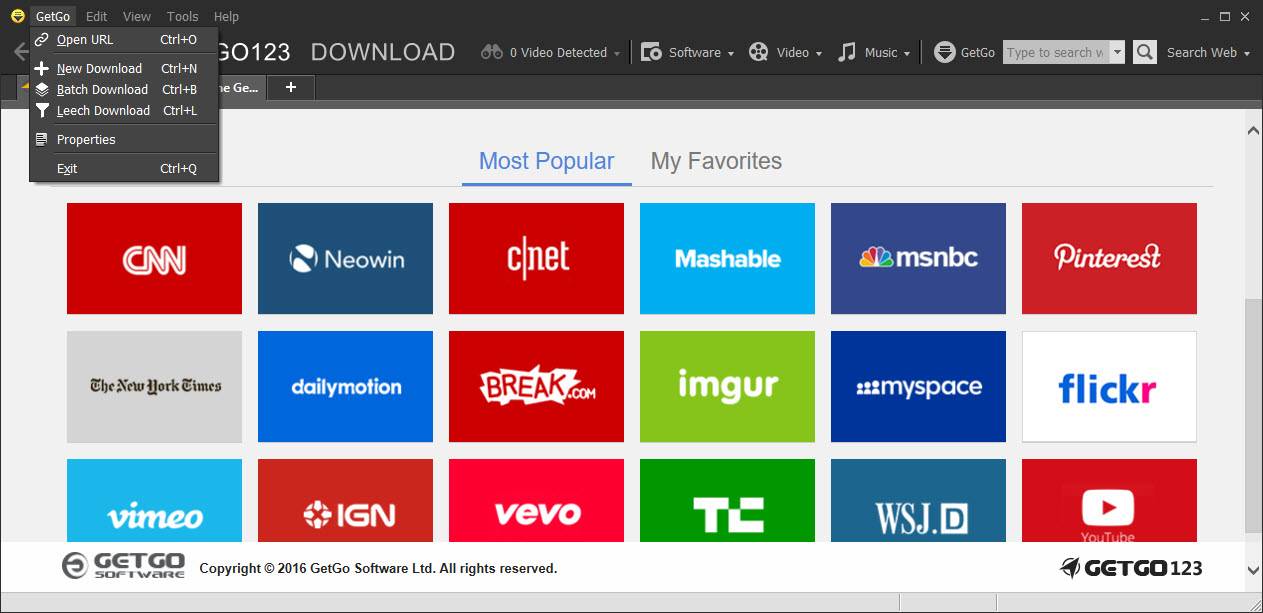Open the Pinterest site tile
This screenshot has height=613, width=1263.
tap(1108, 258)
